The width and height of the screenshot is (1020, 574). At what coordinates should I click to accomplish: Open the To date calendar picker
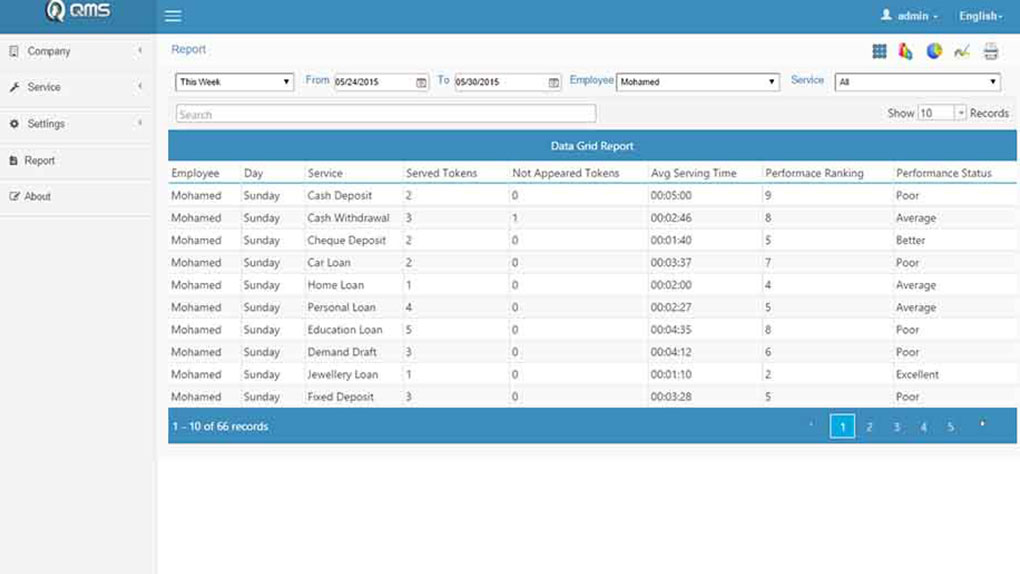pyautogui.click(x=553, y=82)
